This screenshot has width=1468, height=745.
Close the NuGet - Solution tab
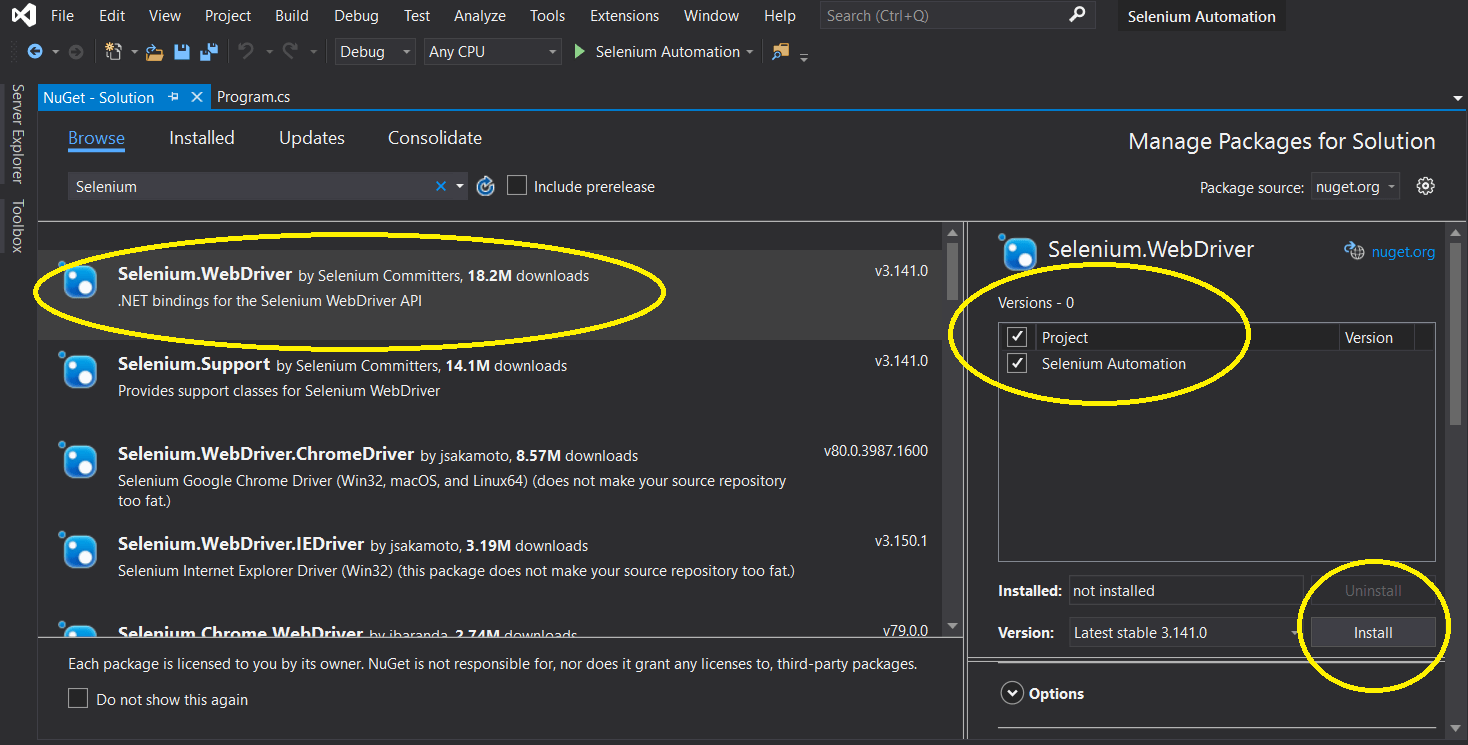coord(196,97)
